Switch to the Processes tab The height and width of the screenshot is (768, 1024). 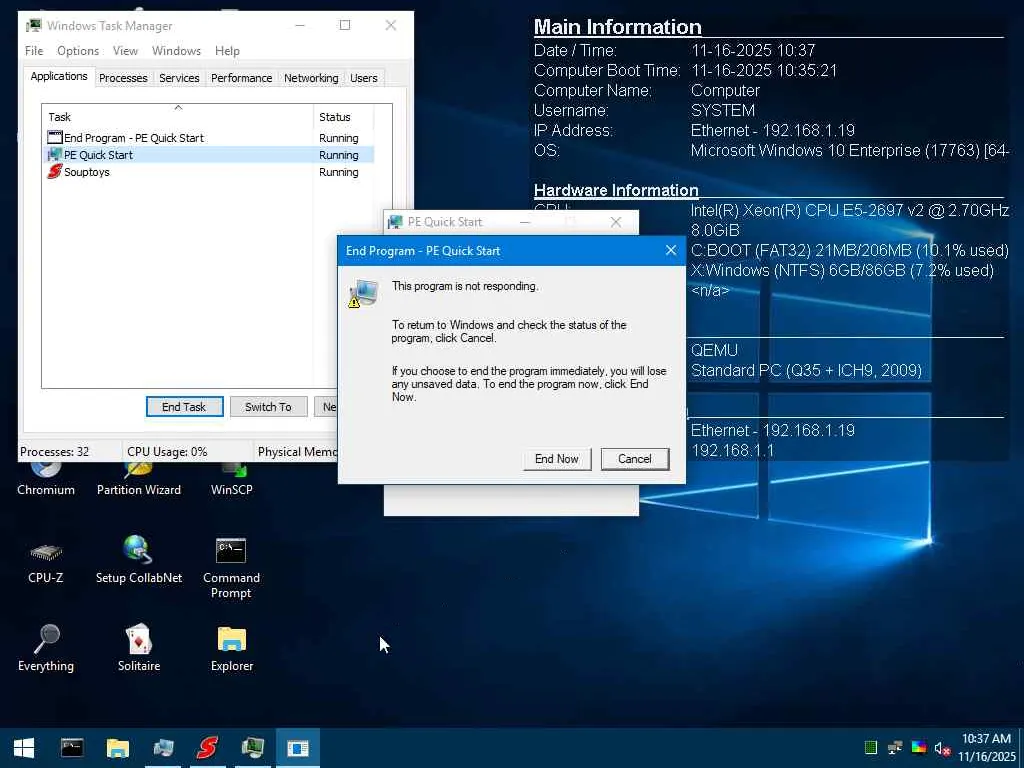click(123, 78)
